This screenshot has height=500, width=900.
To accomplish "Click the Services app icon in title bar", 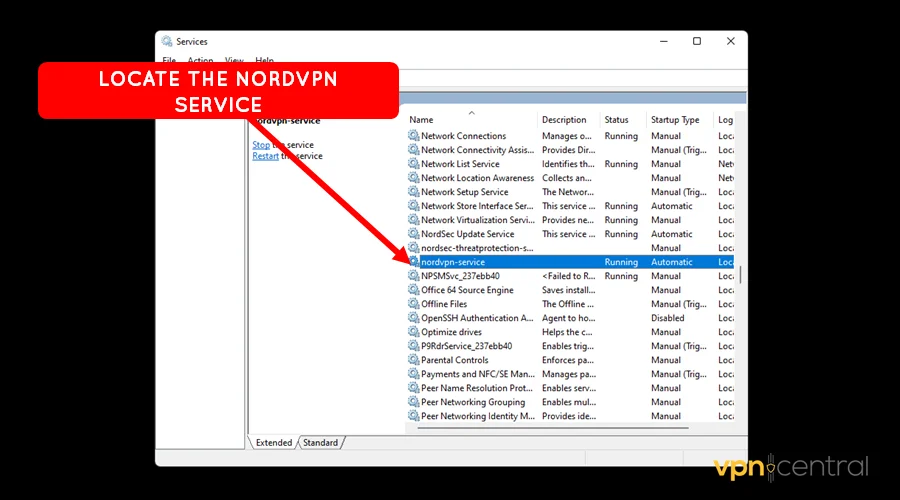I will point(167,41).
